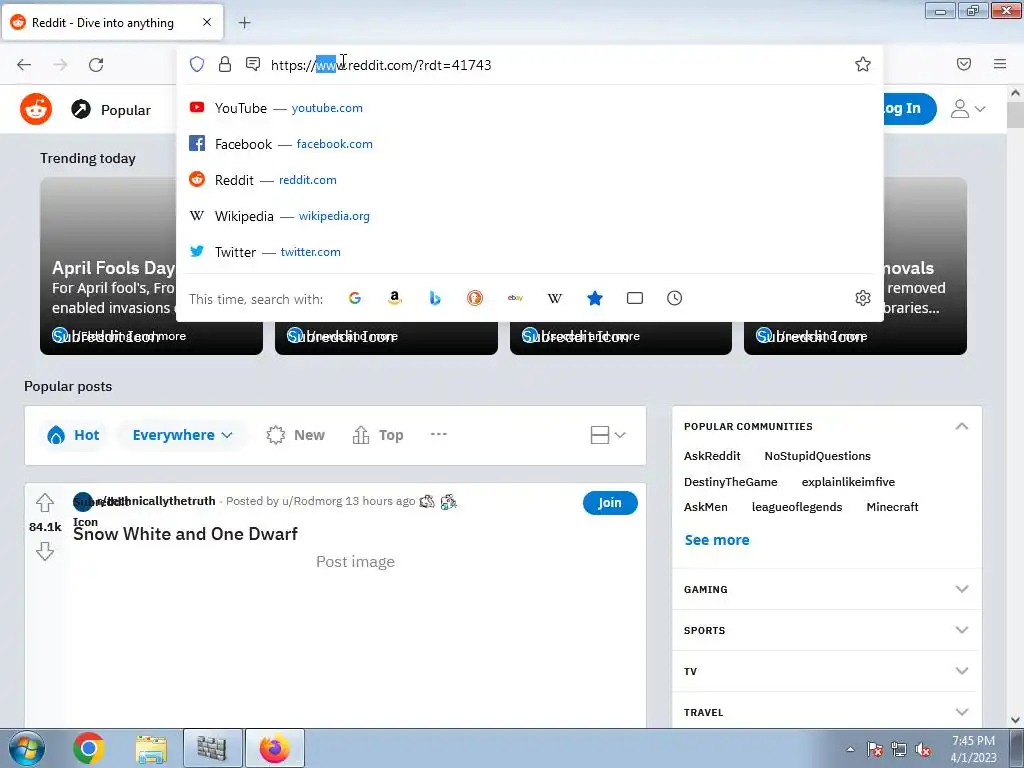Open the post layout view dropdown
The height and width of the screenshot is (768, 1024).
[x=608, y=435]
